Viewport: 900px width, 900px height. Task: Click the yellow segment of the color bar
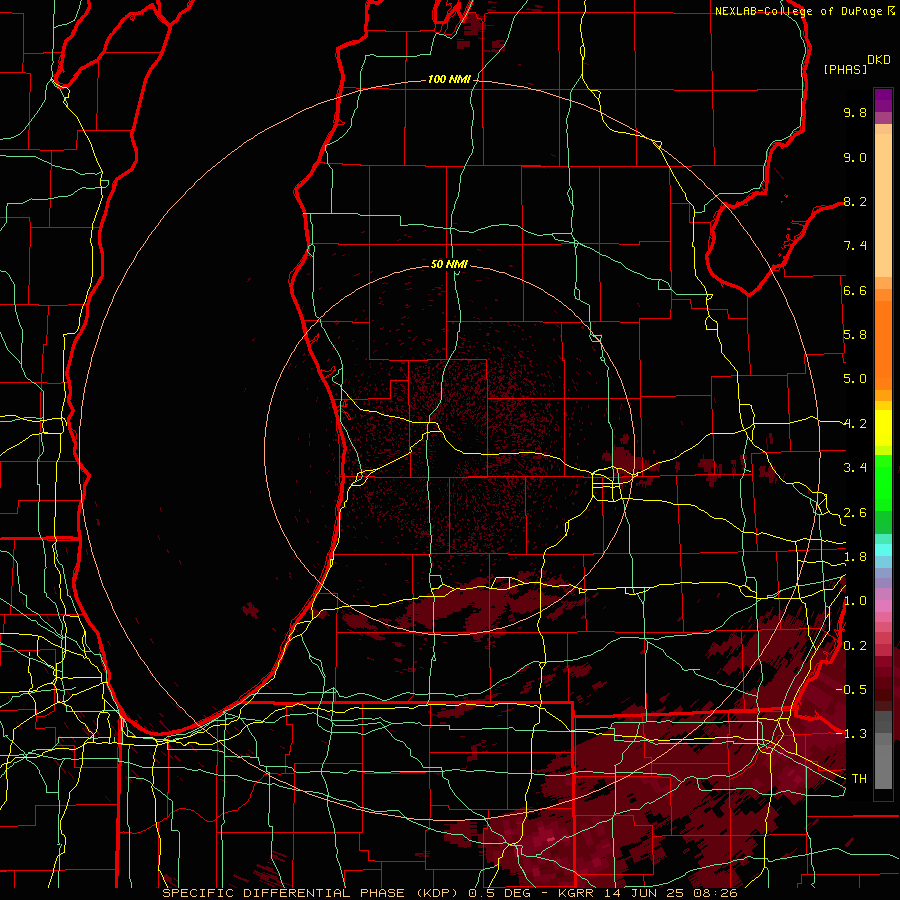click(883, 428)
